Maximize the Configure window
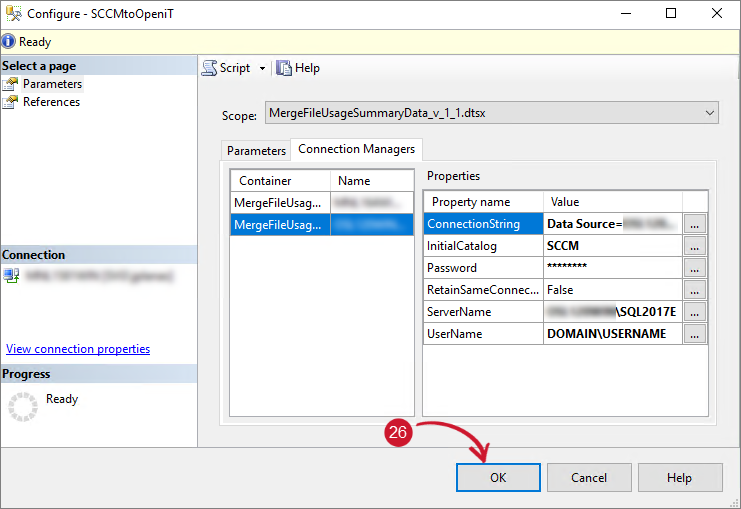 [x=671, y=13]
